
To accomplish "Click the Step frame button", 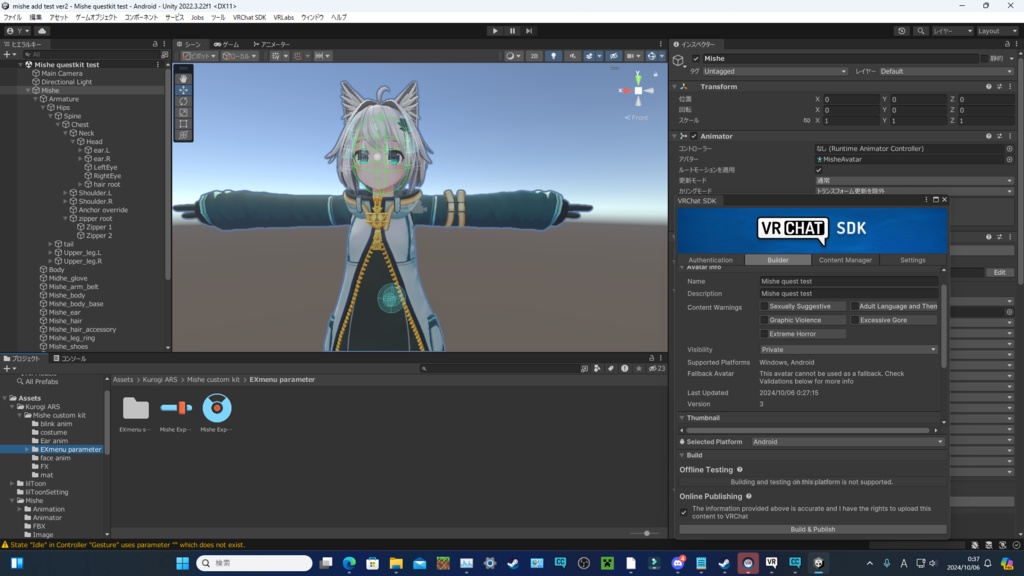I will (529, 31).
